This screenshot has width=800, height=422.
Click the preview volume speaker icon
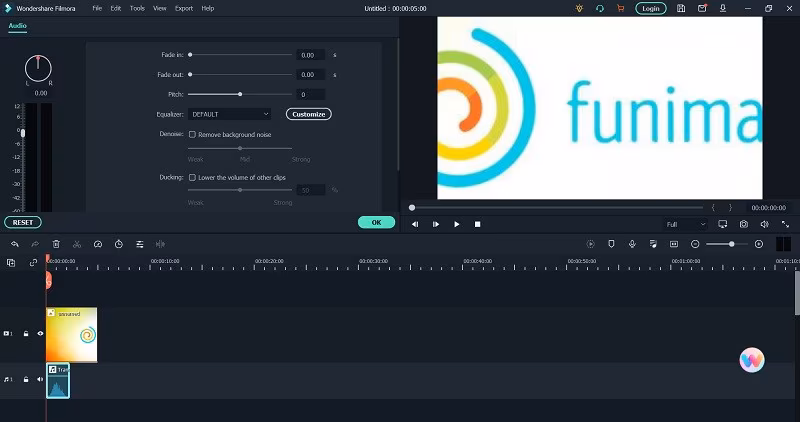point(764,224)
